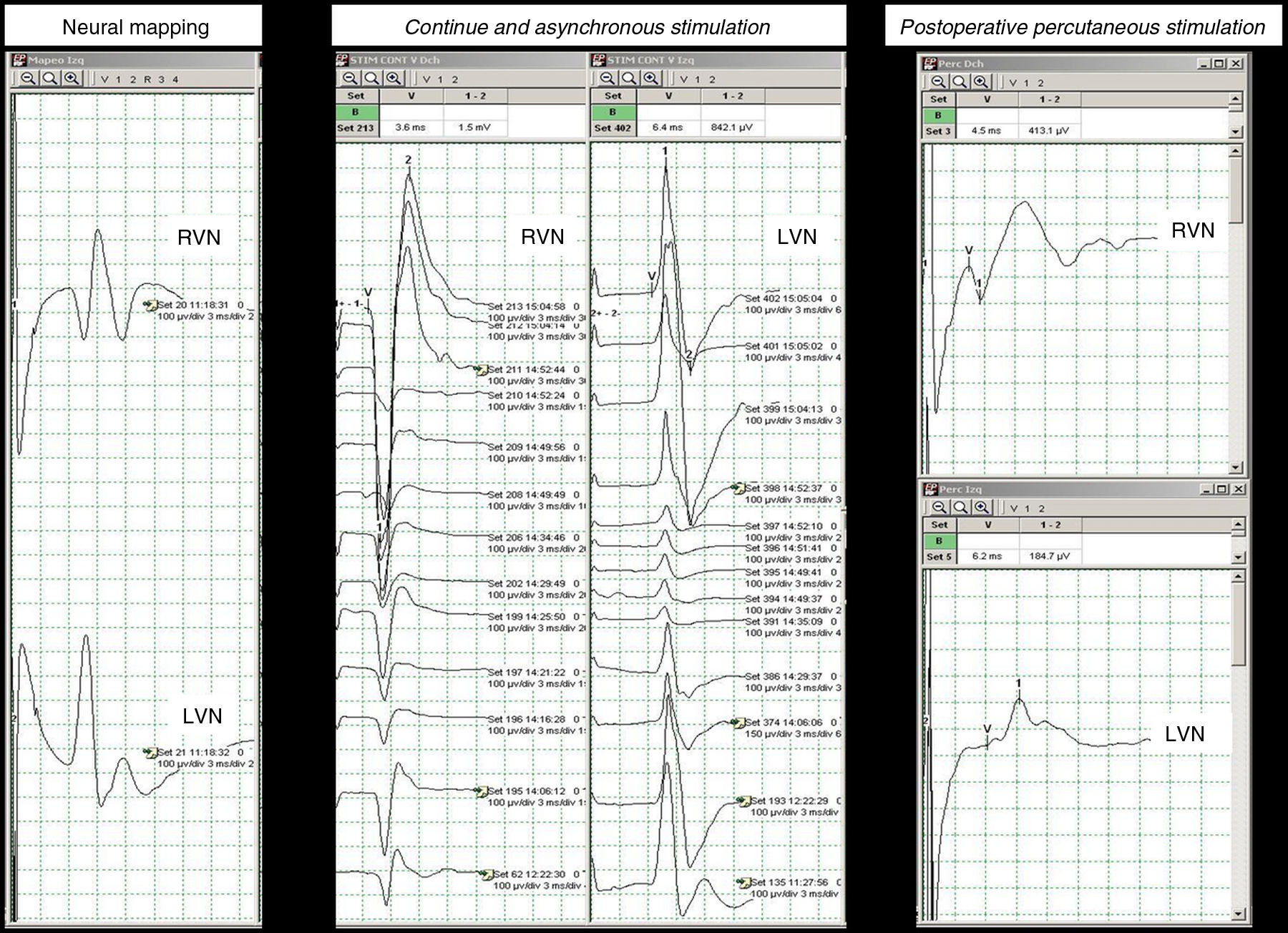Select the V cursor in Perc Dch toolbar
The width and height of the screenshot is (1288, 933).
pos(1012,83)
